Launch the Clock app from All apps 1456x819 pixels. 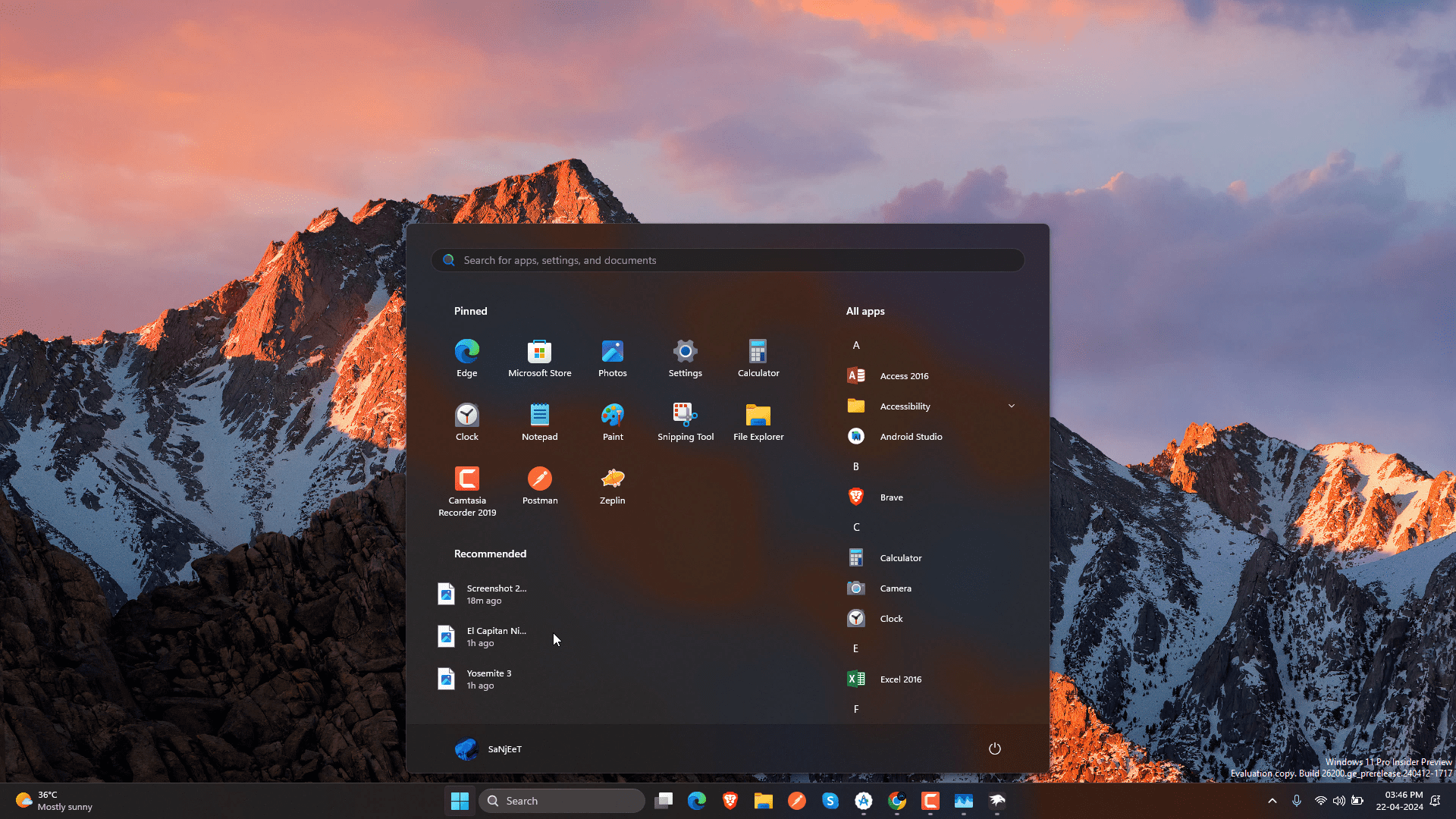891,618
